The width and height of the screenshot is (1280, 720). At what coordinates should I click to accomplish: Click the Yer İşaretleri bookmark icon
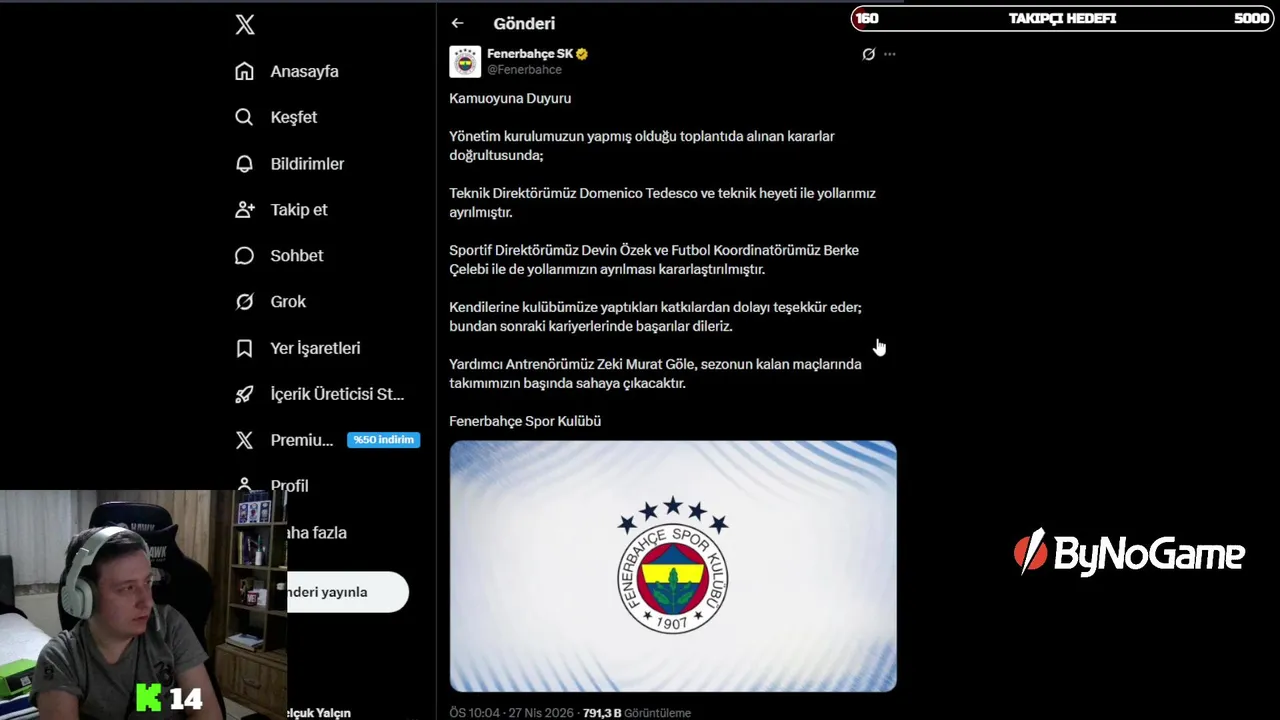pos(244,348)
